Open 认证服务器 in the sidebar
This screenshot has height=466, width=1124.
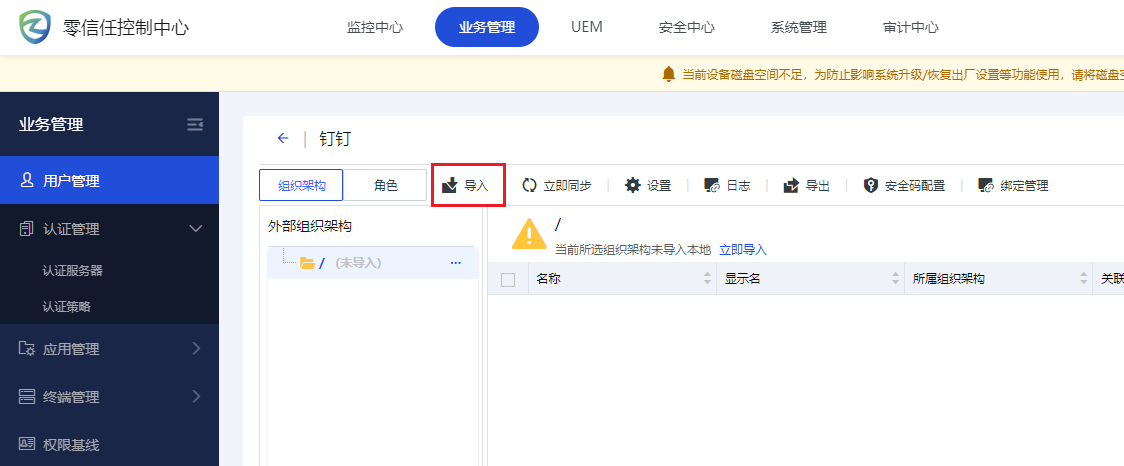tap(72, 270)
